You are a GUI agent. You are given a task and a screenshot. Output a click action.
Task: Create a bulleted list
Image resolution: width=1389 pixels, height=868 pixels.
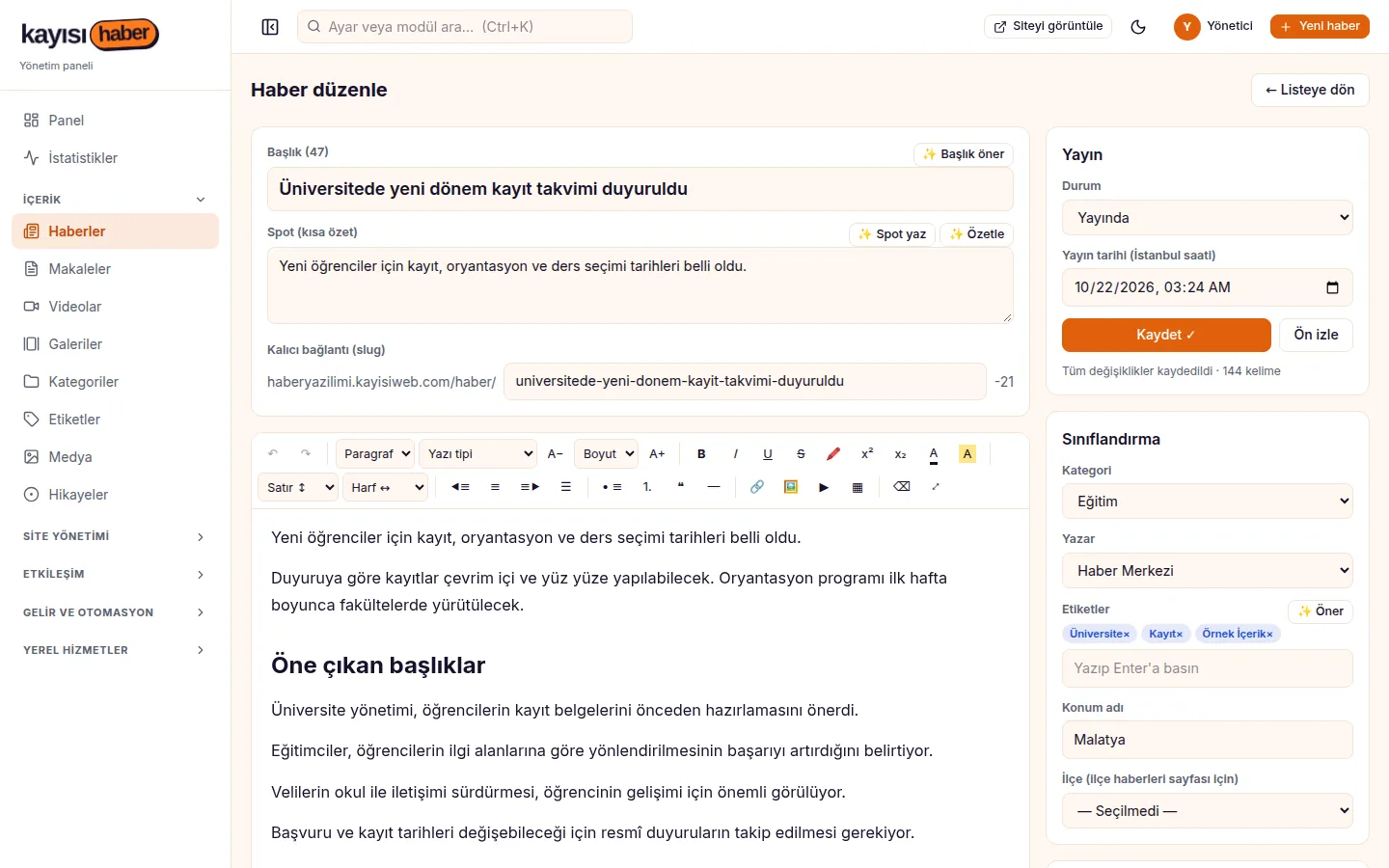point(612,487)
